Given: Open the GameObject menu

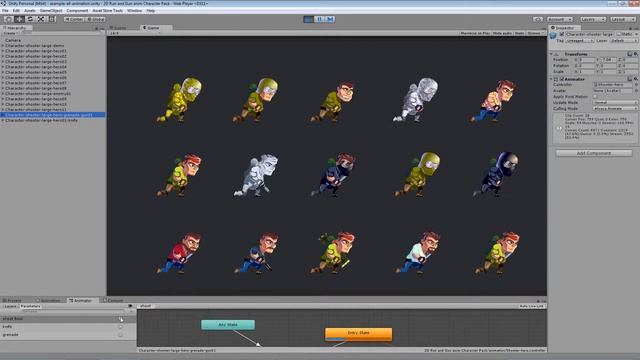Looking at the screenshot, I should [51, 11].
